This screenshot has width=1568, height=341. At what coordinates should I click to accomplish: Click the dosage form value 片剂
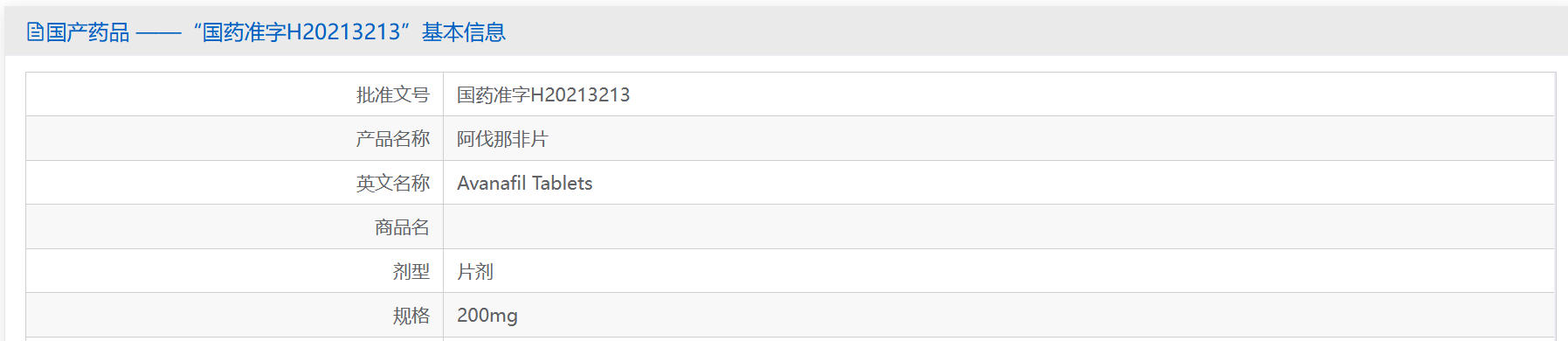[475, 271]
